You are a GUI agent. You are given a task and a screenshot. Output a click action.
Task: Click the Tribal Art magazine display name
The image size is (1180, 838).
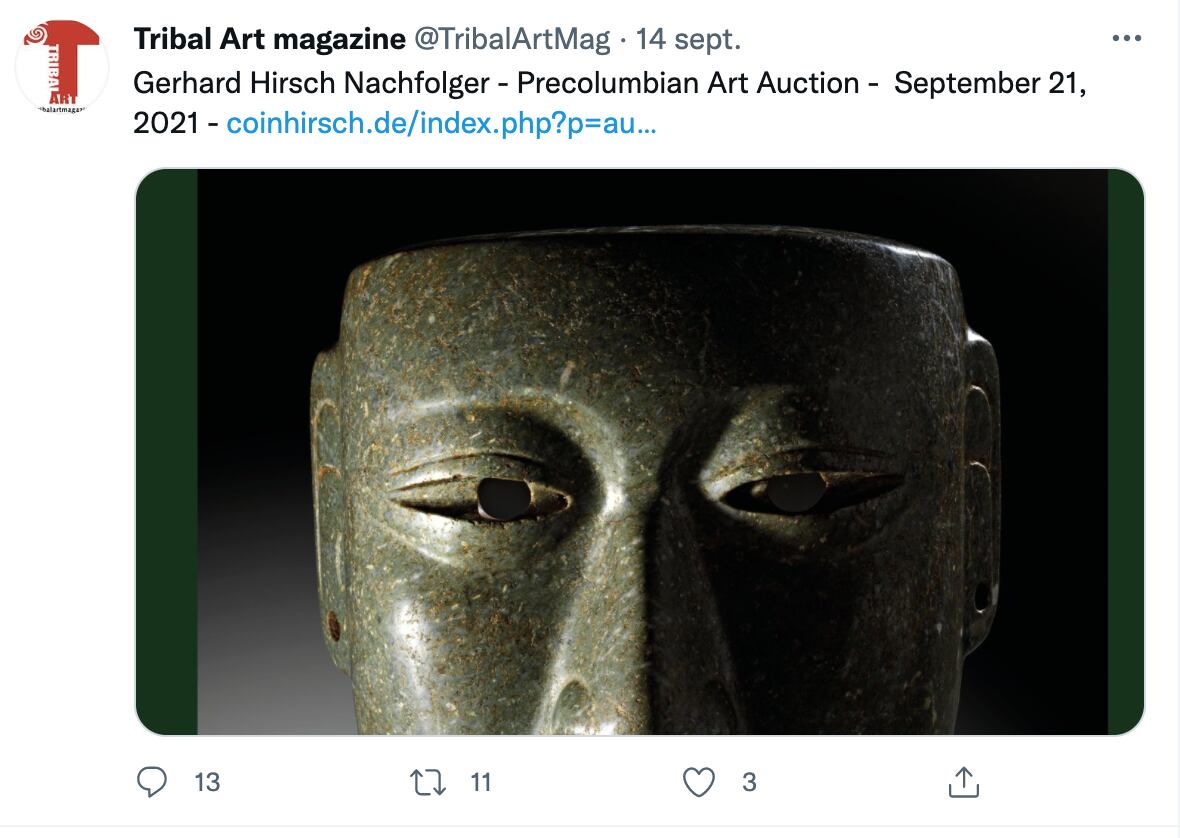coord(269,39)
